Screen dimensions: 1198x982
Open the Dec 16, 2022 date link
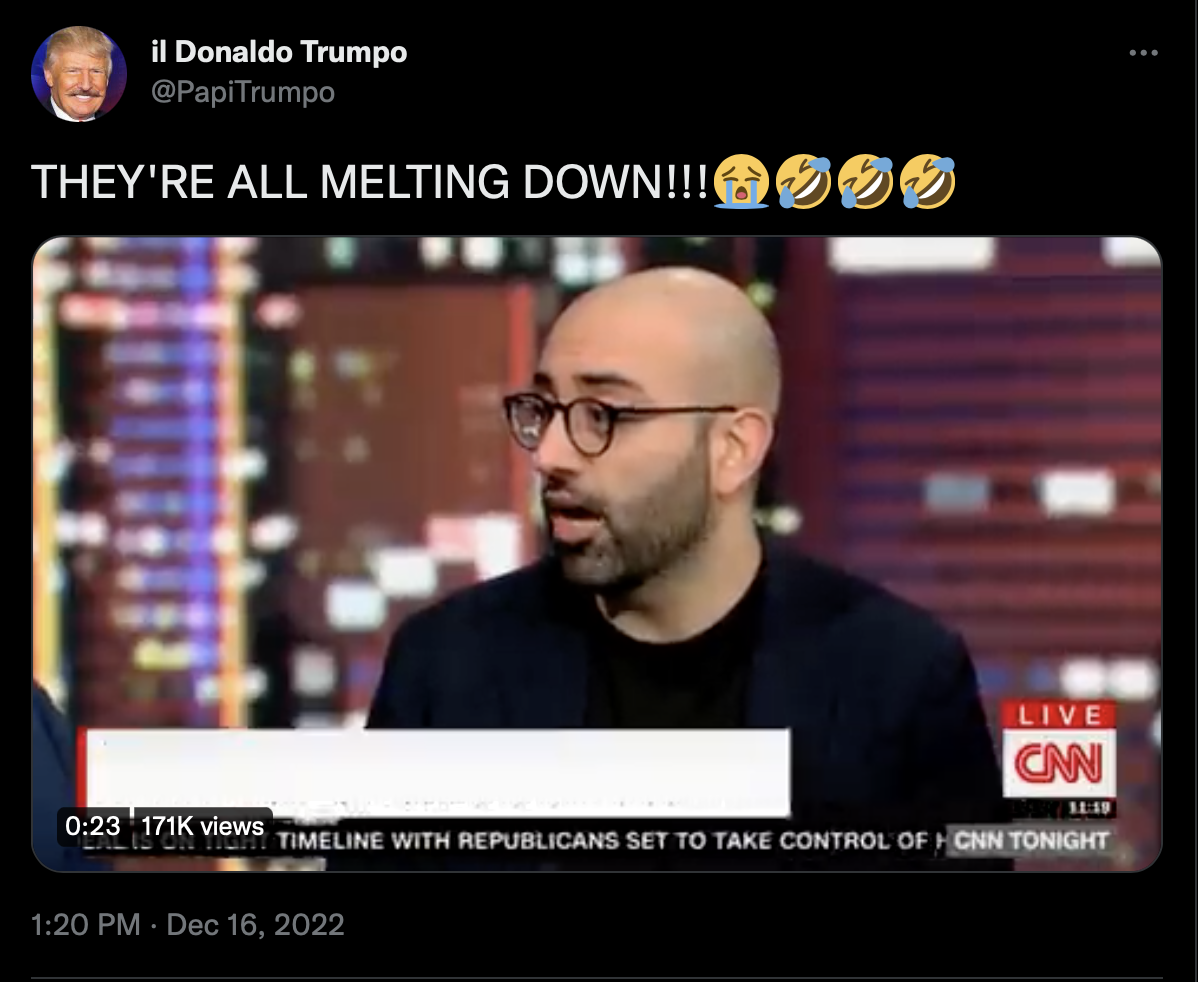255,925
